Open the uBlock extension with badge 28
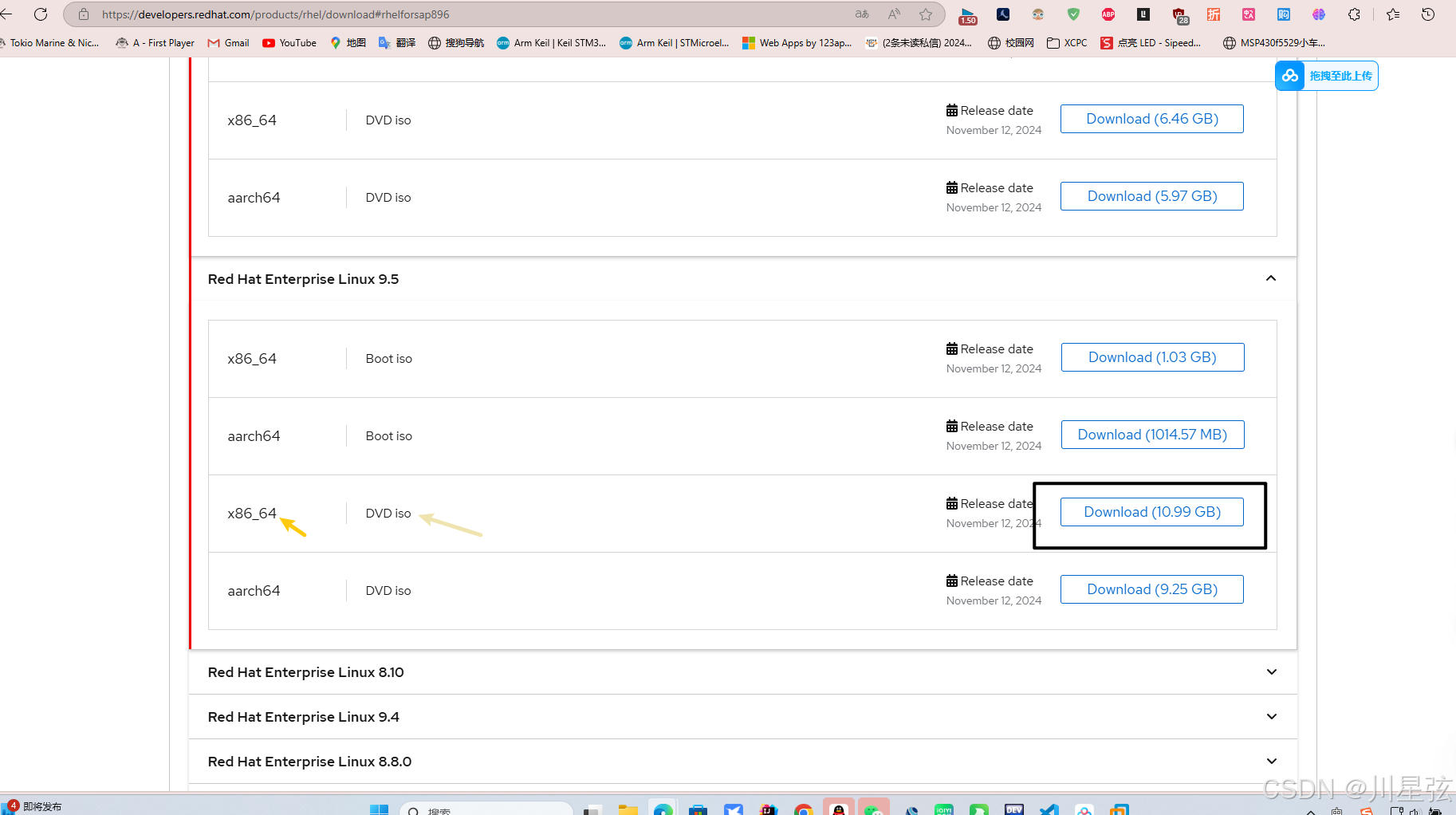Image resolution: width=1456 pixels, height=815 pixels. pyautogui.click(x=1180, y=15)
